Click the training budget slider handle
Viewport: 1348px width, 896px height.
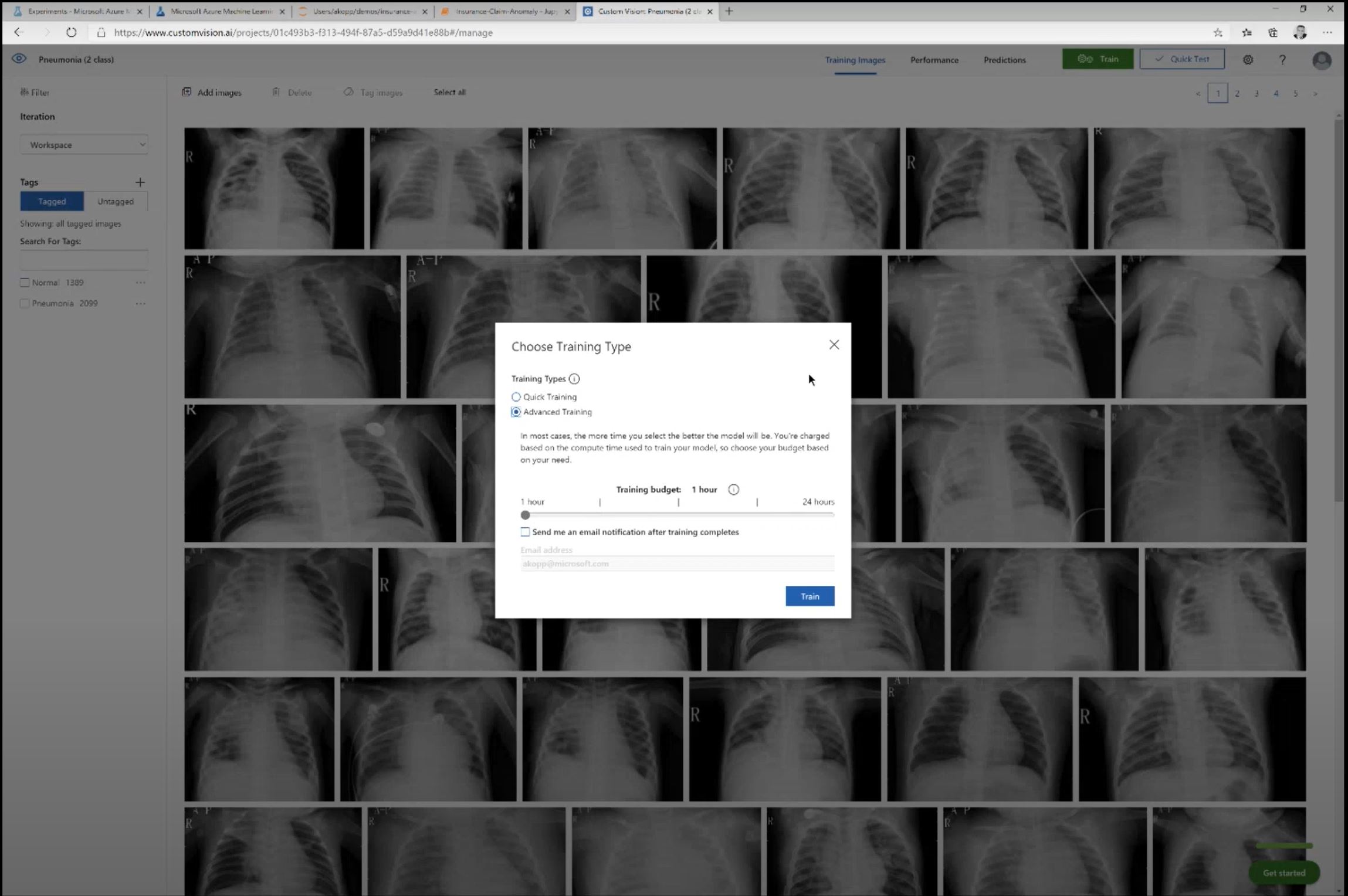(x=525, y=515)
